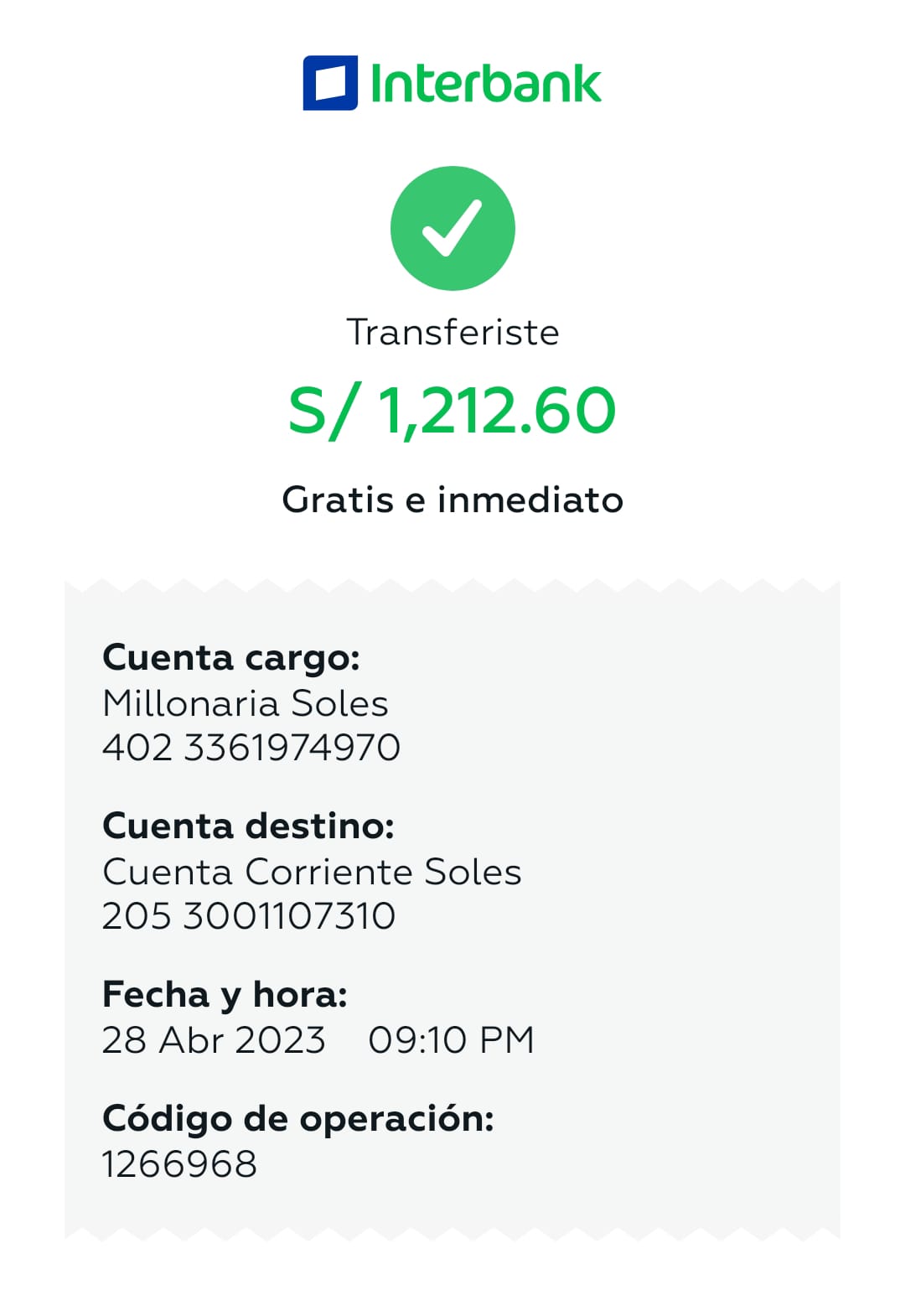Click the Gratis e inmediato text
905x1316 pixels.
tap(452, 500)
